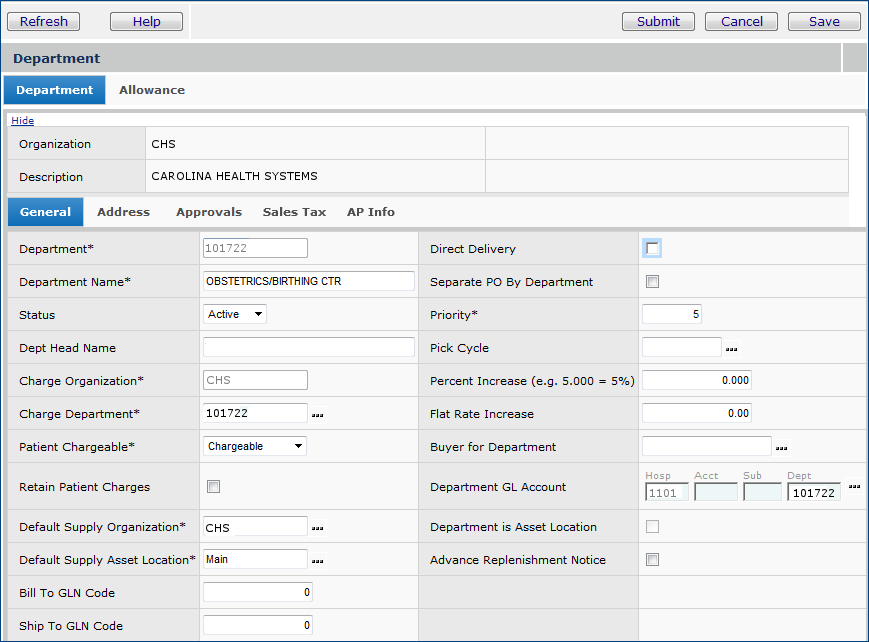The height and width of the screenshot is (642, 869).
Task: Enable the Direct Delivery checkbox
Action: click(x=653, y=249)
